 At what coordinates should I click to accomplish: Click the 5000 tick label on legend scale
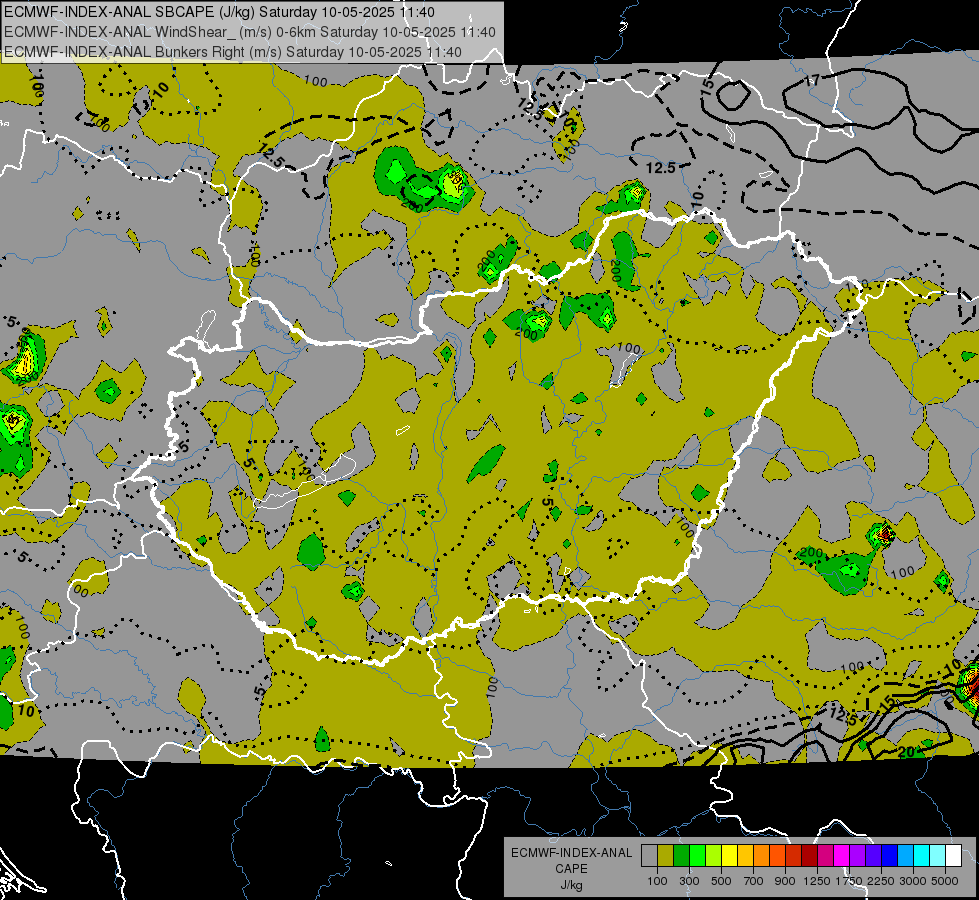point(945,881)
